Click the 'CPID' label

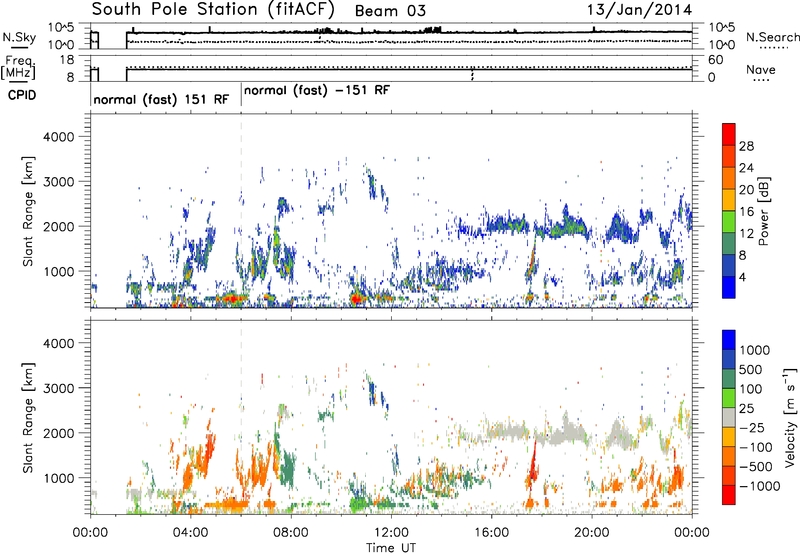point(22,95)
